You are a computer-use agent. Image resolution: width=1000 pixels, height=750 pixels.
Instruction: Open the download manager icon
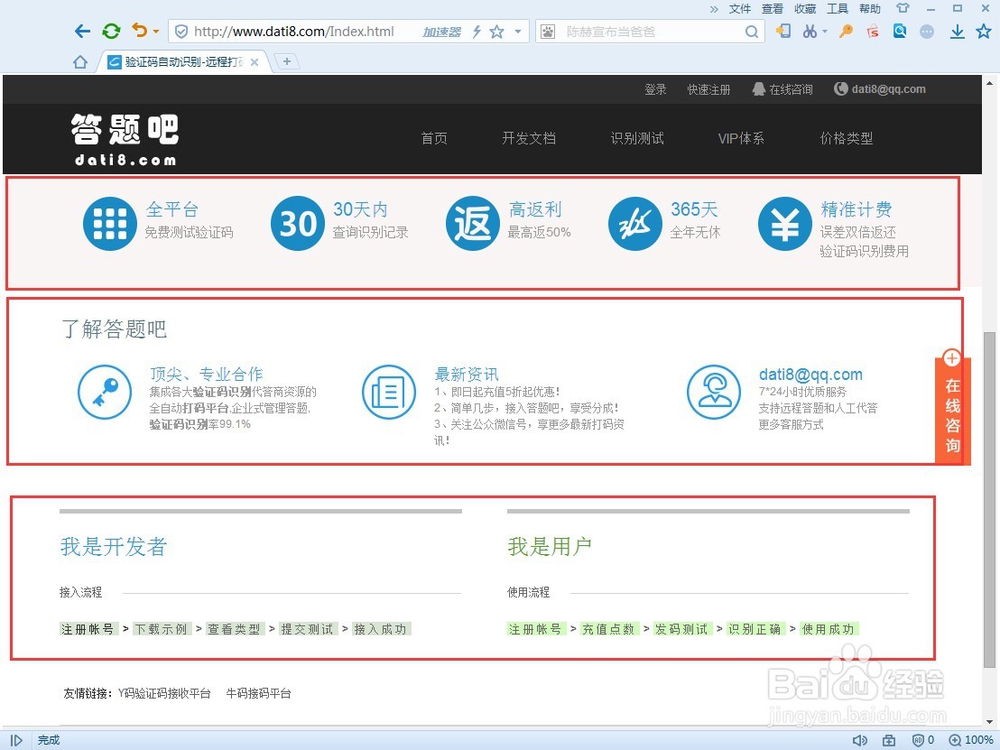[955, 31]
